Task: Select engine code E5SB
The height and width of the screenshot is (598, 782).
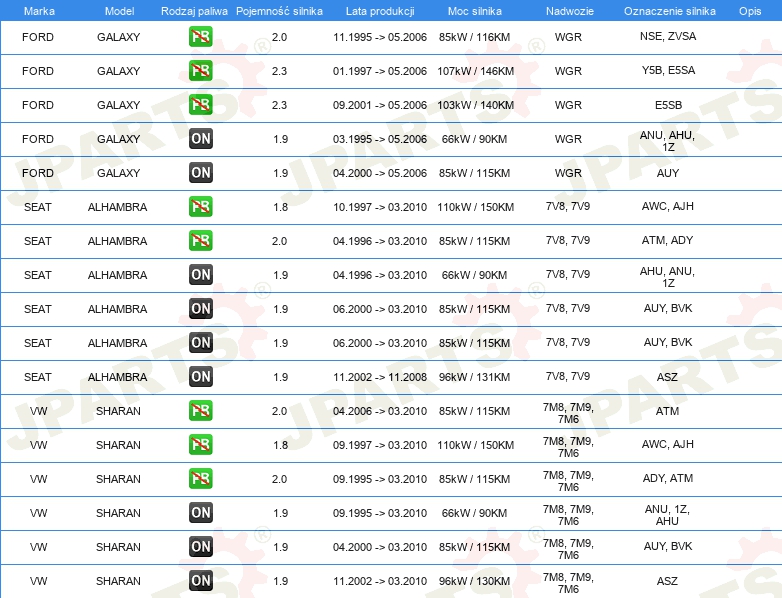Action: (x=668, y=105)
